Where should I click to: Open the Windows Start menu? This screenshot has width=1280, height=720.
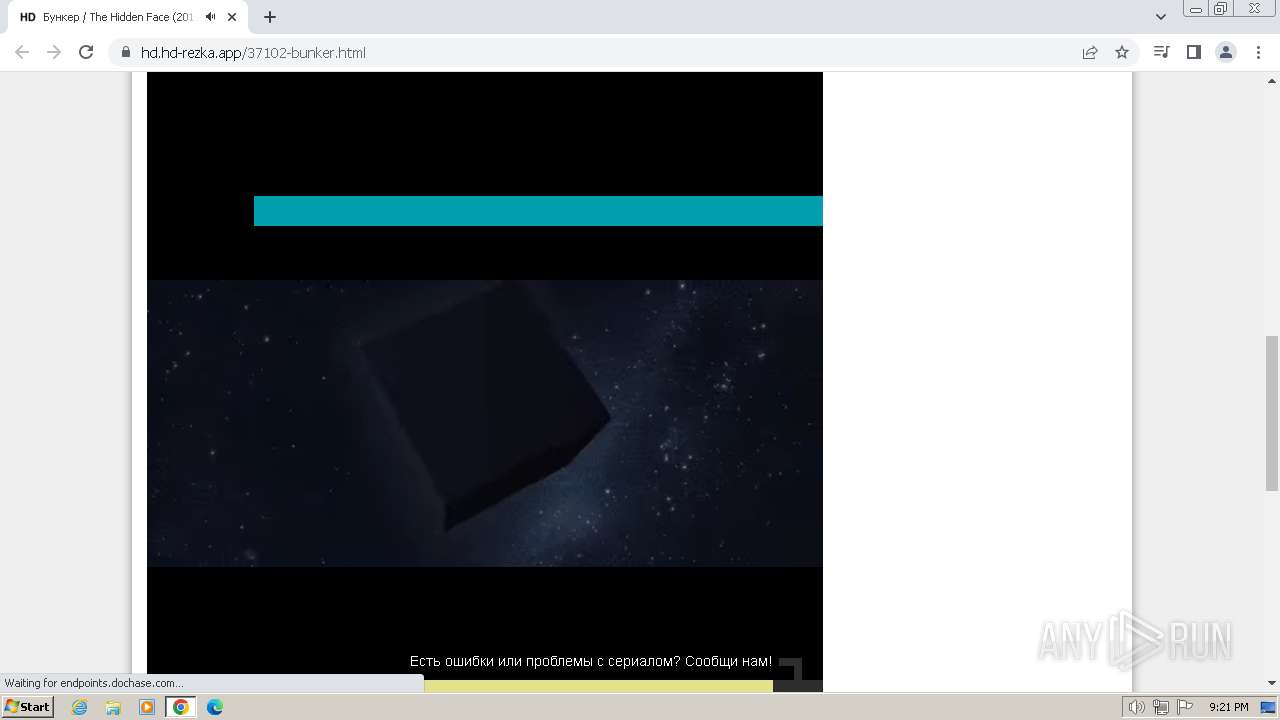pos(28,707)
